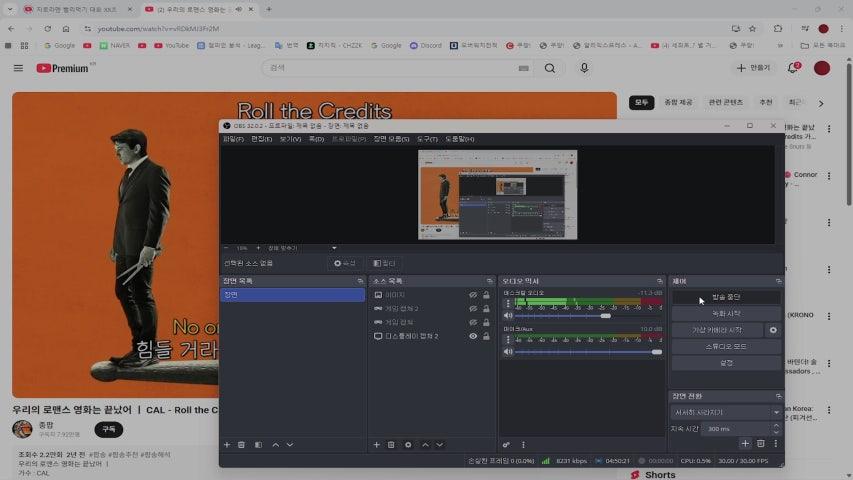Open the virtual camera settings gear
The image size is (853, 480).
[772, 330]
